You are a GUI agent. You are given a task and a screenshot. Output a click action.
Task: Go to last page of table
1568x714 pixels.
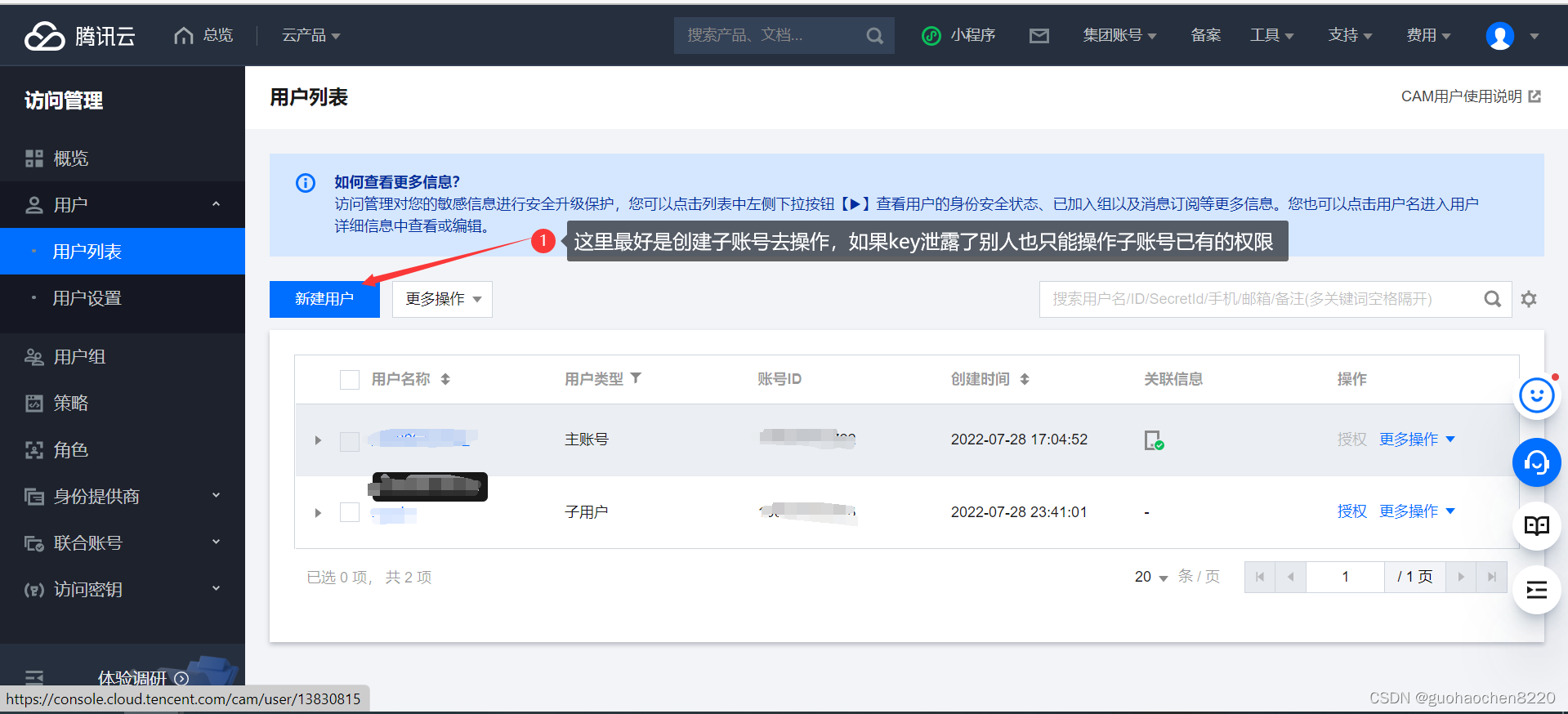pyautogui.click(x=1492, y=577)
